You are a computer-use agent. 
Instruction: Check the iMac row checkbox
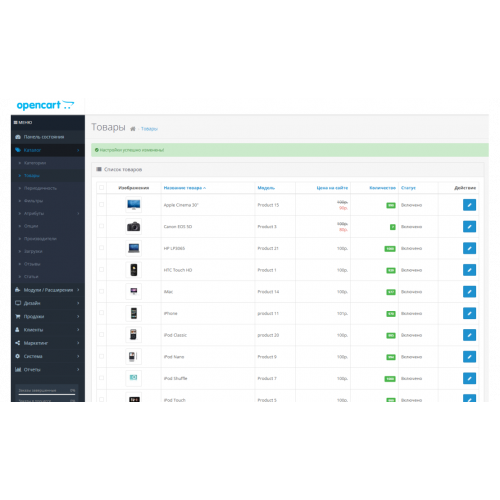point(101,291)
